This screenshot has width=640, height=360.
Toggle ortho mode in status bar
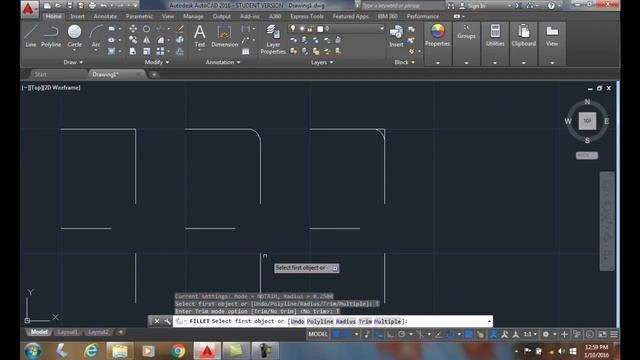391,334
